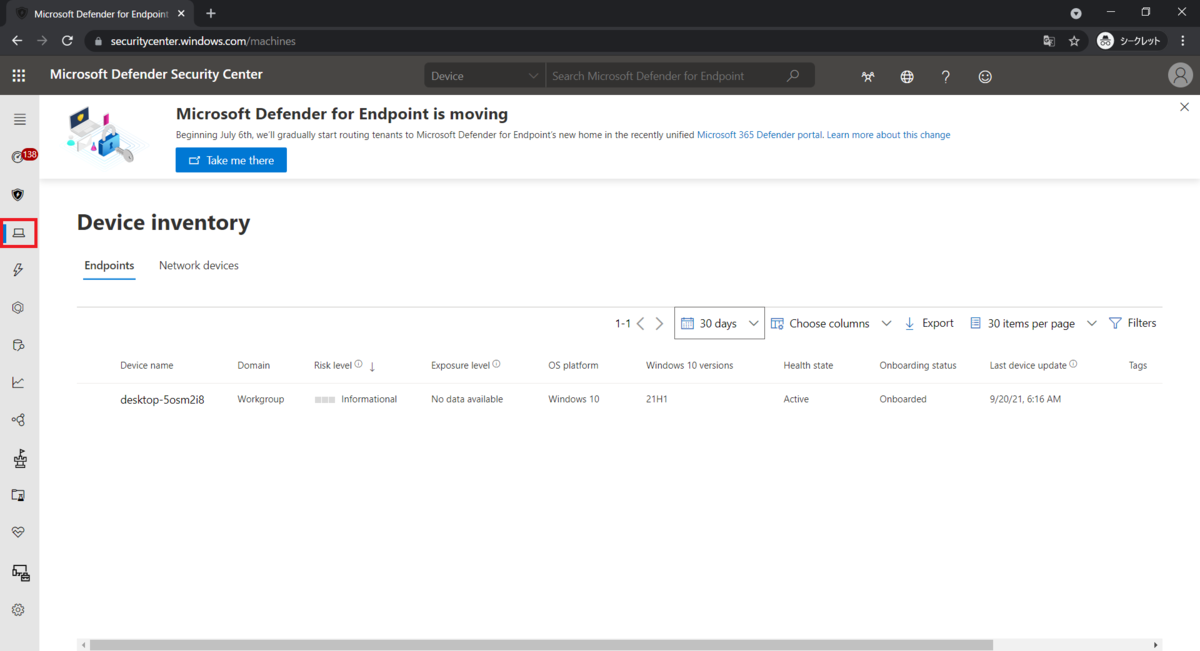Click the Take me there button
The image size is (1200, 651).
(x=231, y=160)
